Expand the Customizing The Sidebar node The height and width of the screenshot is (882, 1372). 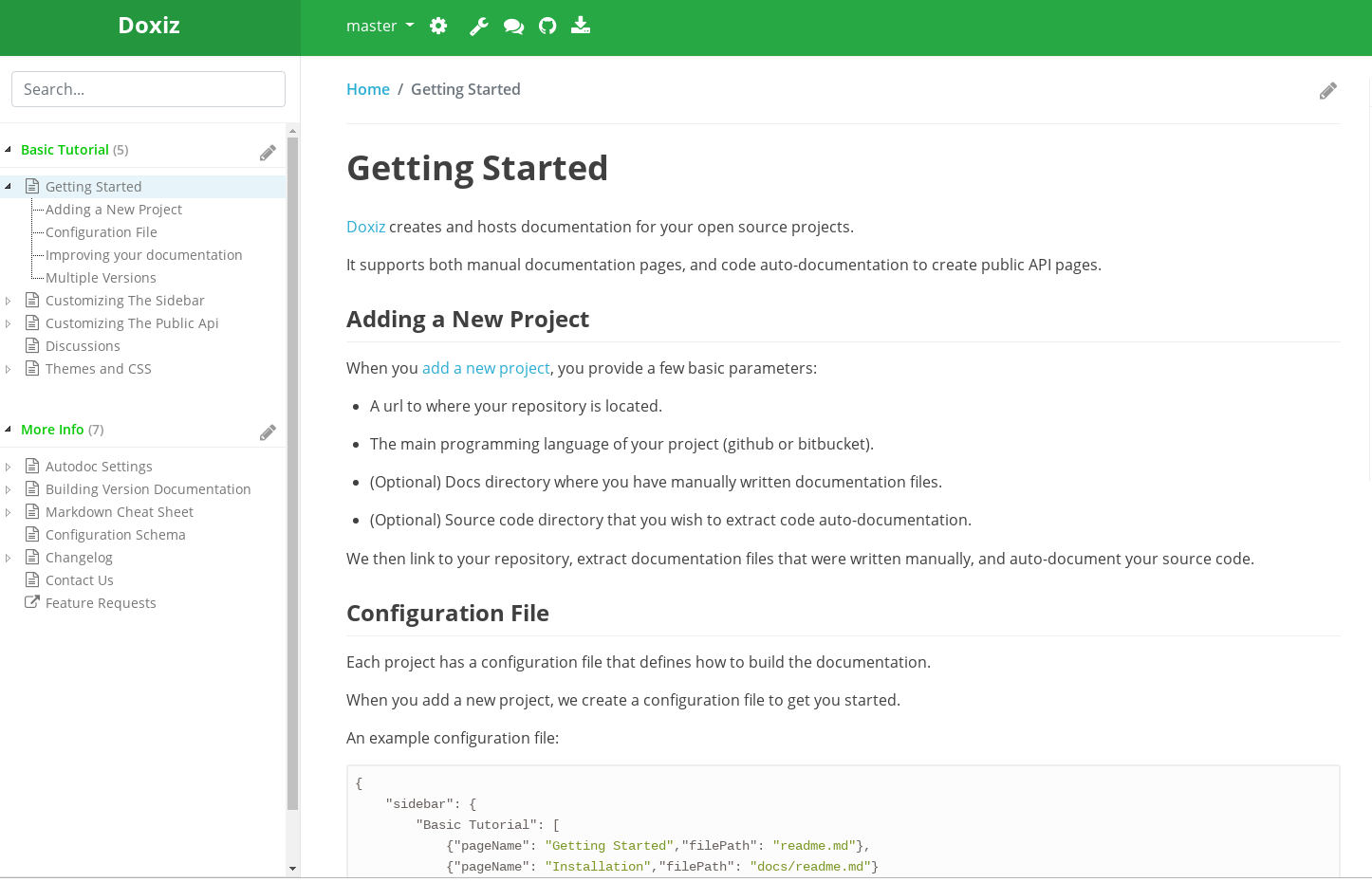click(8, 301)
